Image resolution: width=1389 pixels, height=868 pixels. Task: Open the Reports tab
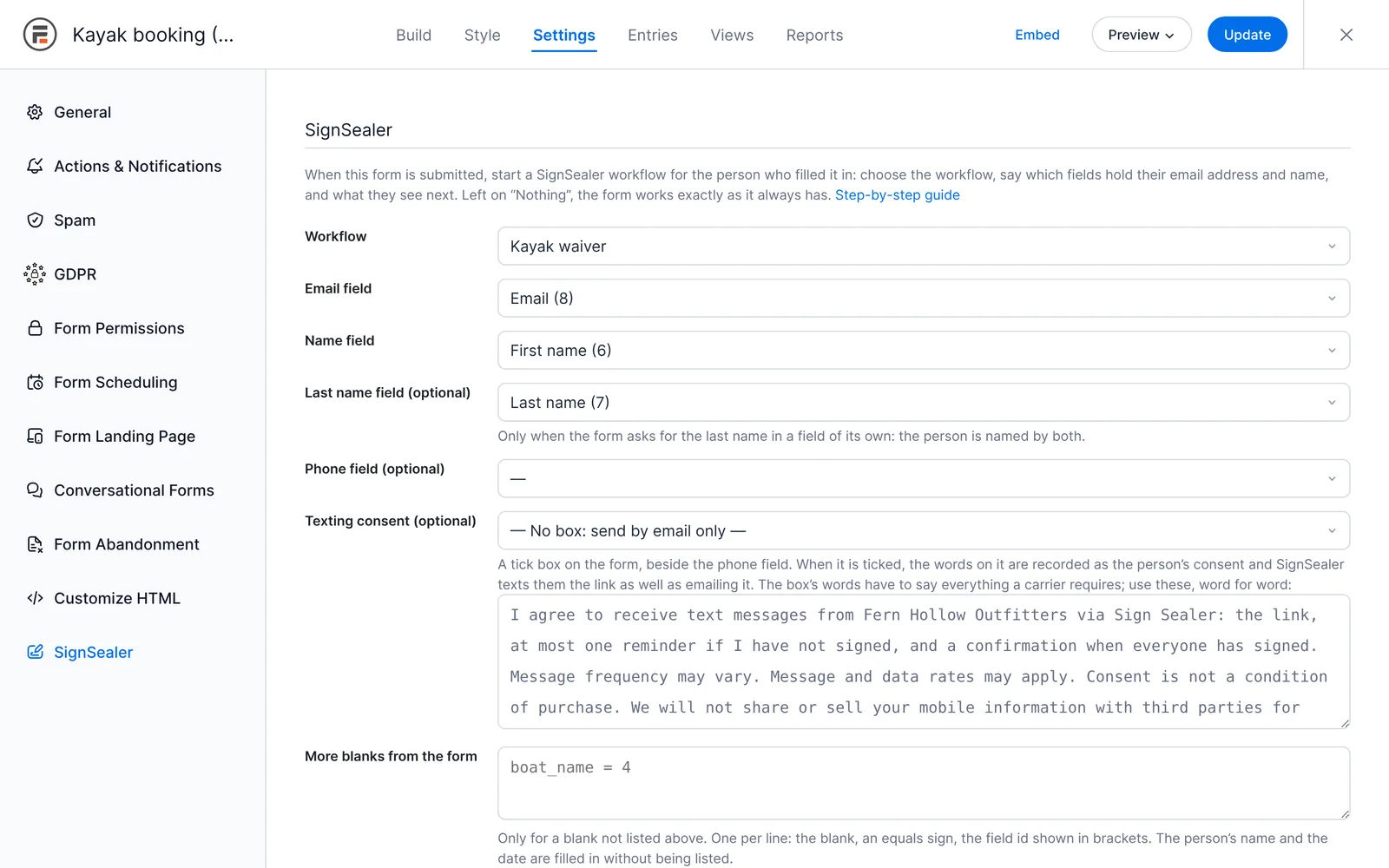(814, 35)
